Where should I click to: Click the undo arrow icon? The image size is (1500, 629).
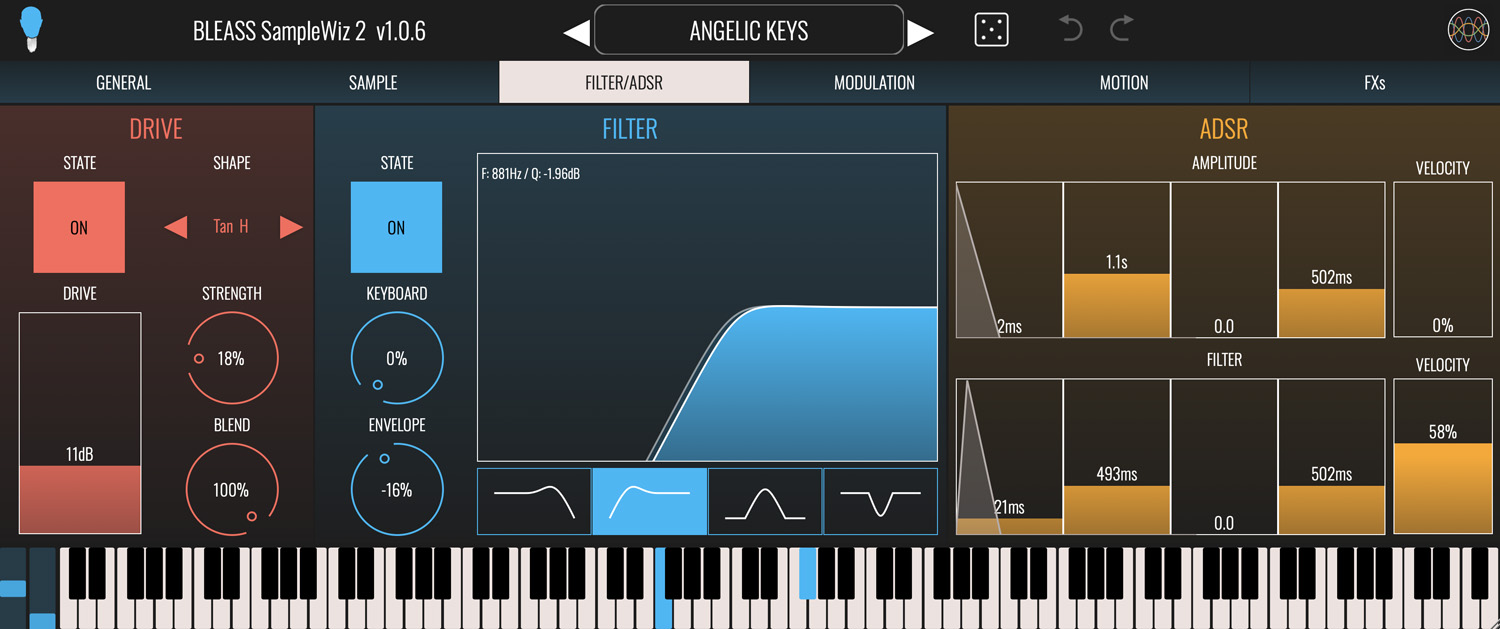(1071, 29)
